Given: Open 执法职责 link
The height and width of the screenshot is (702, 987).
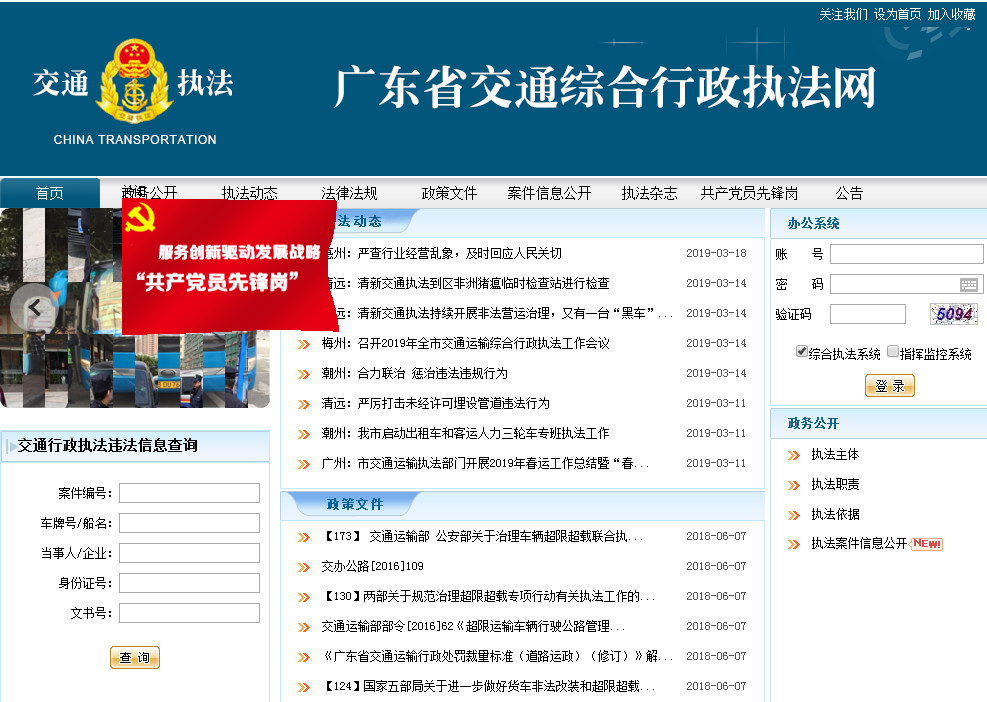Looking at the screenshot, I should click(x=835, y=484).
